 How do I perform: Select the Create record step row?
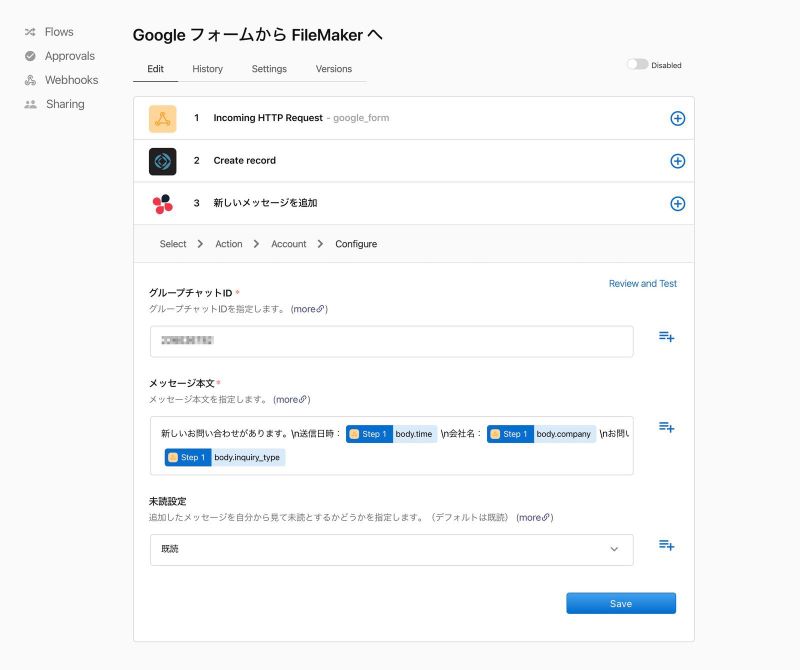414,161
